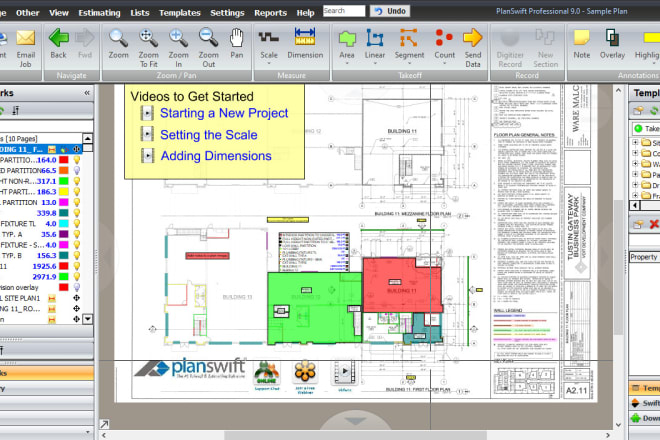Image resolution: width=660 pixels, height=440 pixels.
Task: Open the Segment tool dropdown arrow
Action: (x=409, y=64)
